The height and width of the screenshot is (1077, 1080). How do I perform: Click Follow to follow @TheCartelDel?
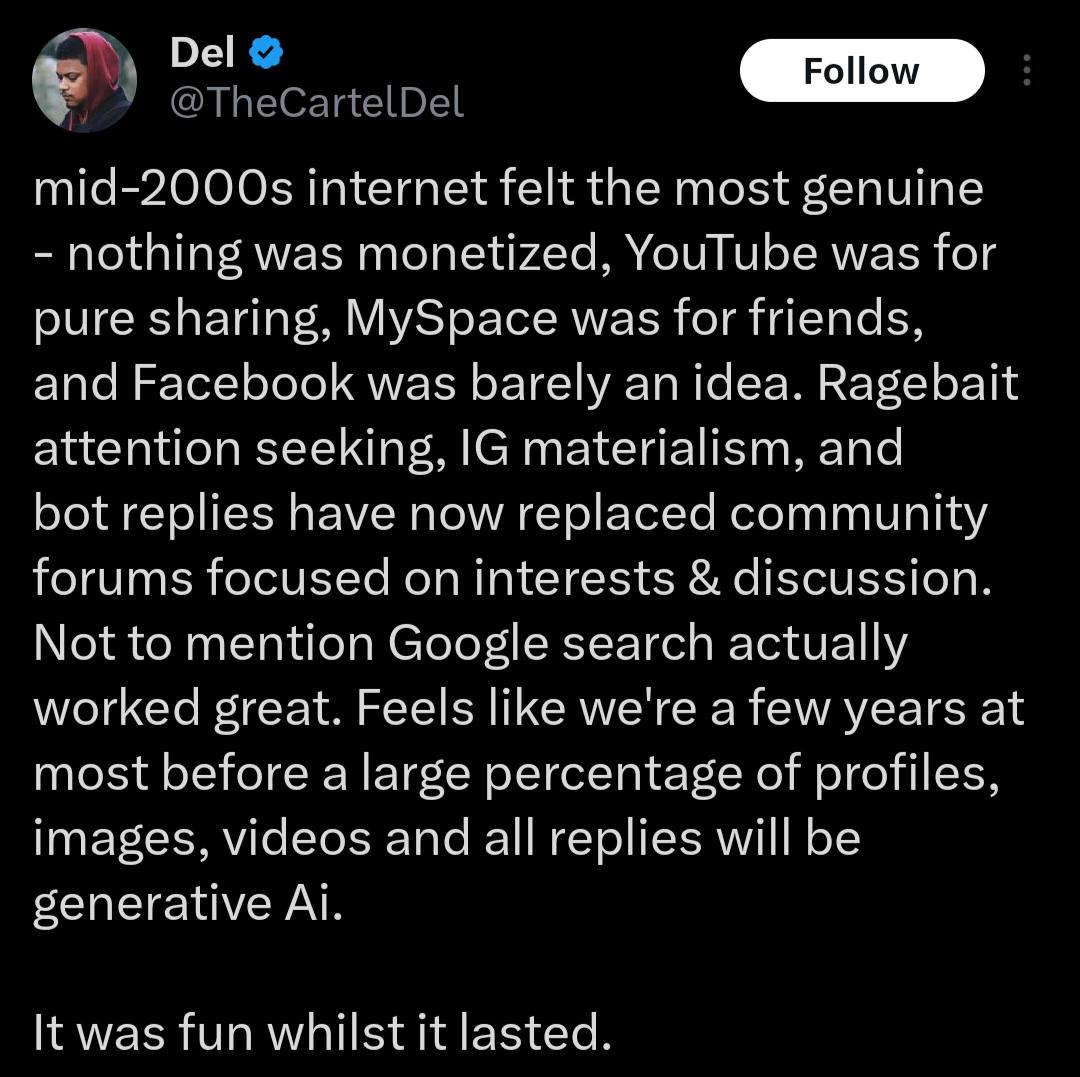click(x=861, y=70)
